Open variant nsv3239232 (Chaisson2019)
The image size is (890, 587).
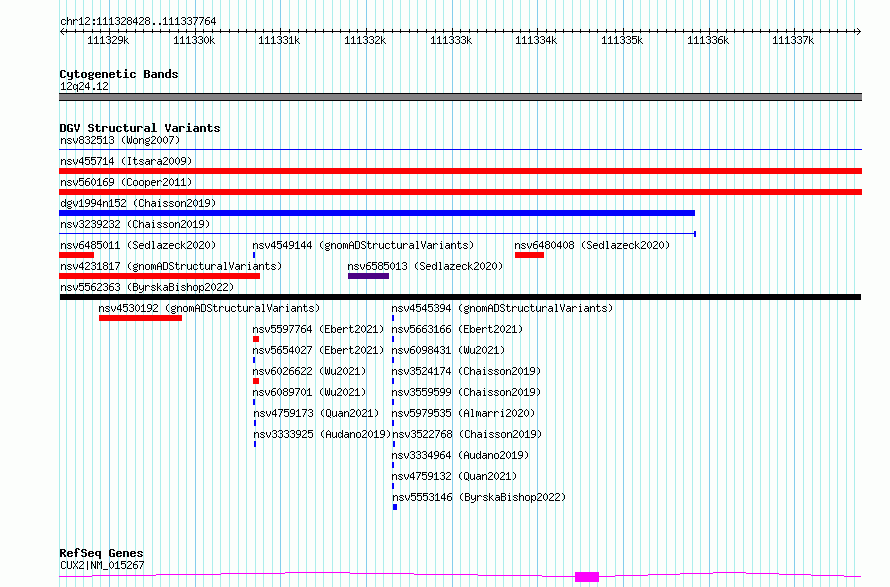click(x=135, y=224)
